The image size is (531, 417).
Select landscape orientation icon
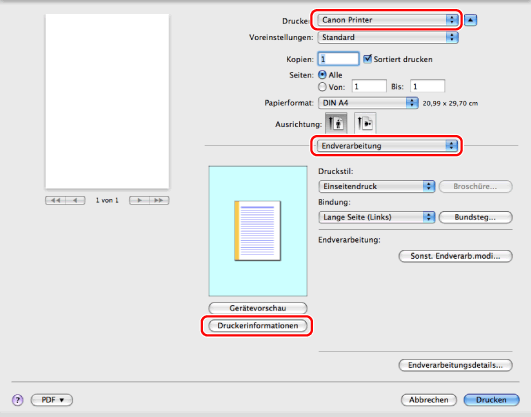click(365, 123)
